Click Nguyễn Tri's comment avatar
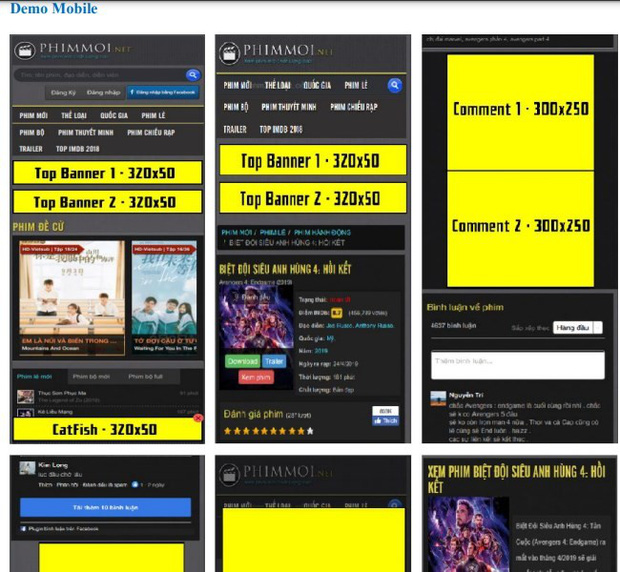The image size is (620, 572). click(437, 398)
